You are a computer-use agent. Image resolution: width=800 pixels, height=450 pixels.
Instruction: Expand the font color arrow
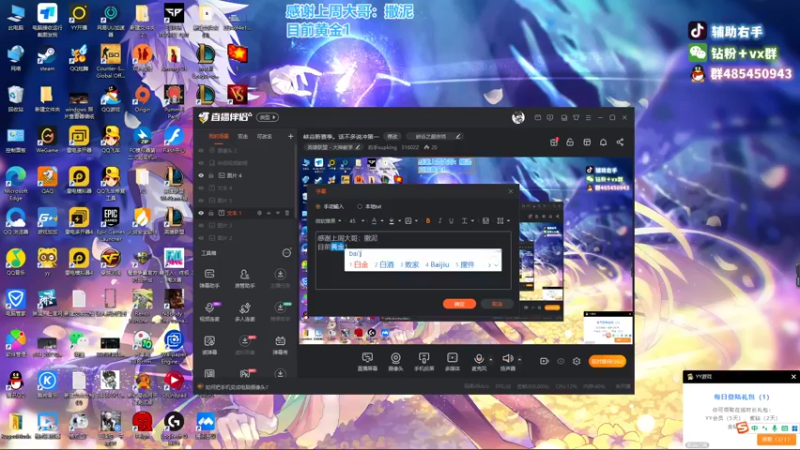pos(382,221)
